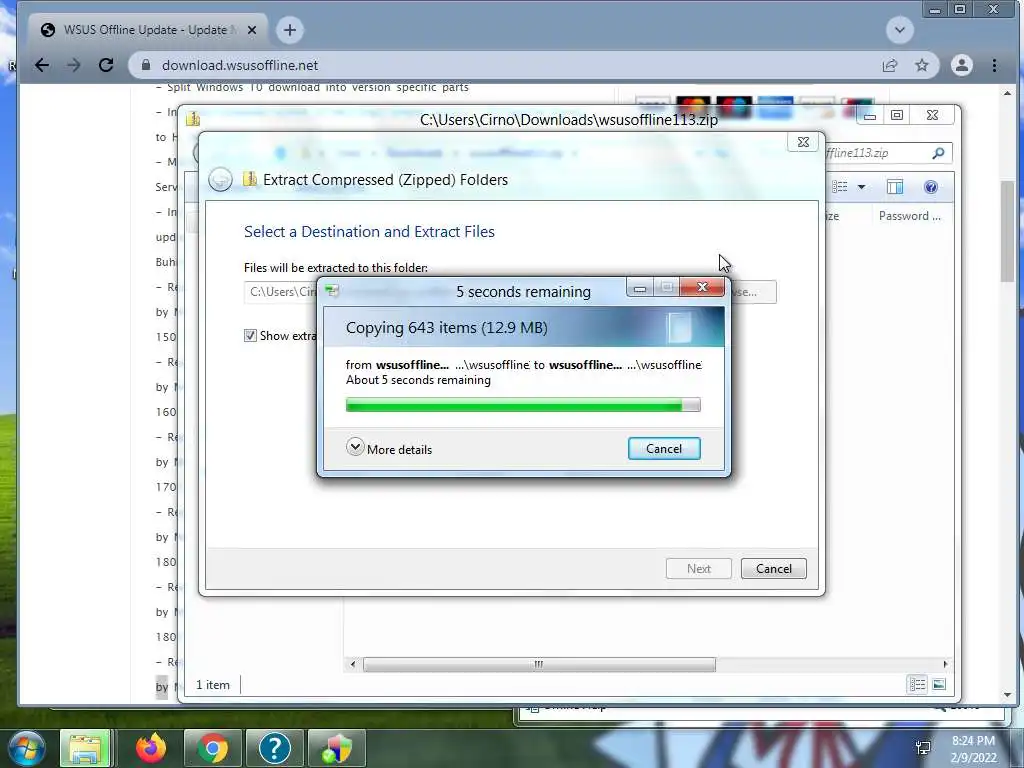Cancel the file copy progress dialog
The width and height of the screenshot is (1024, 768).
(664, 449)
